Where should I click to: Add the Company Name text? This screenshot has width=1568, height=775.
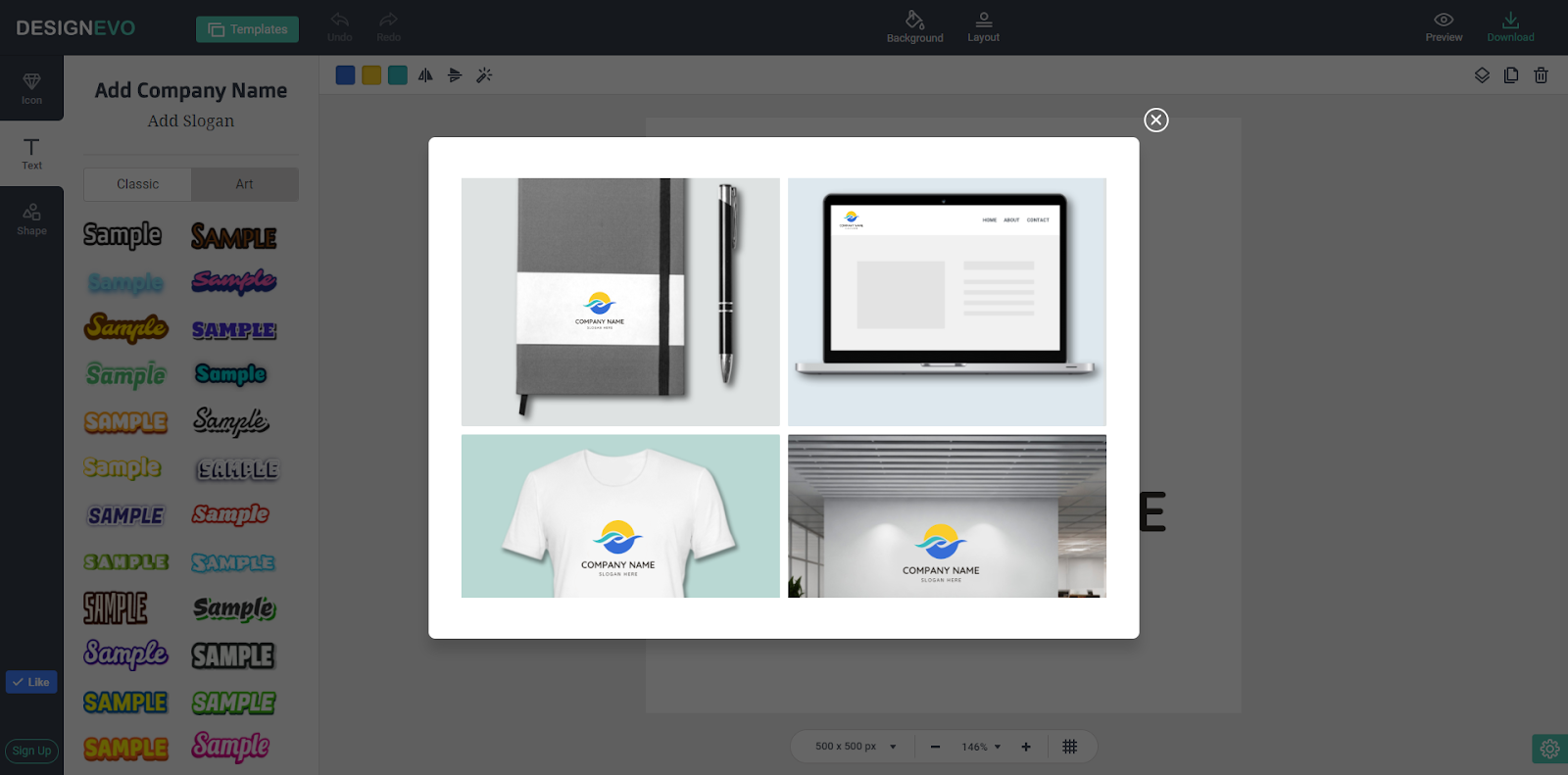coord(191,90)
